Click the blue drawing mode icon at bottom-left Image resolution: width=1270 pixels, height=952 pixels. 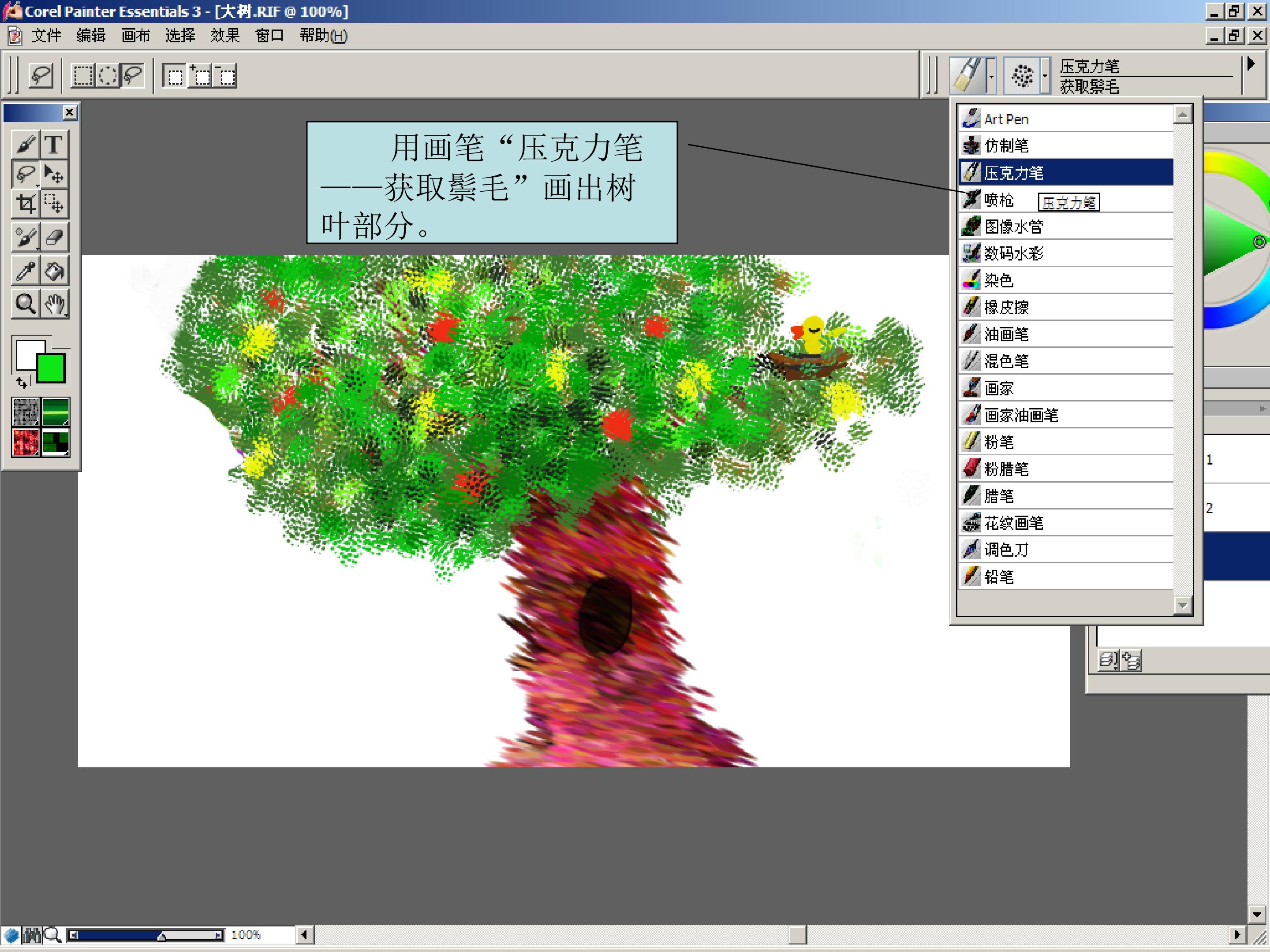pyautogui.click(x=11, y=935)
